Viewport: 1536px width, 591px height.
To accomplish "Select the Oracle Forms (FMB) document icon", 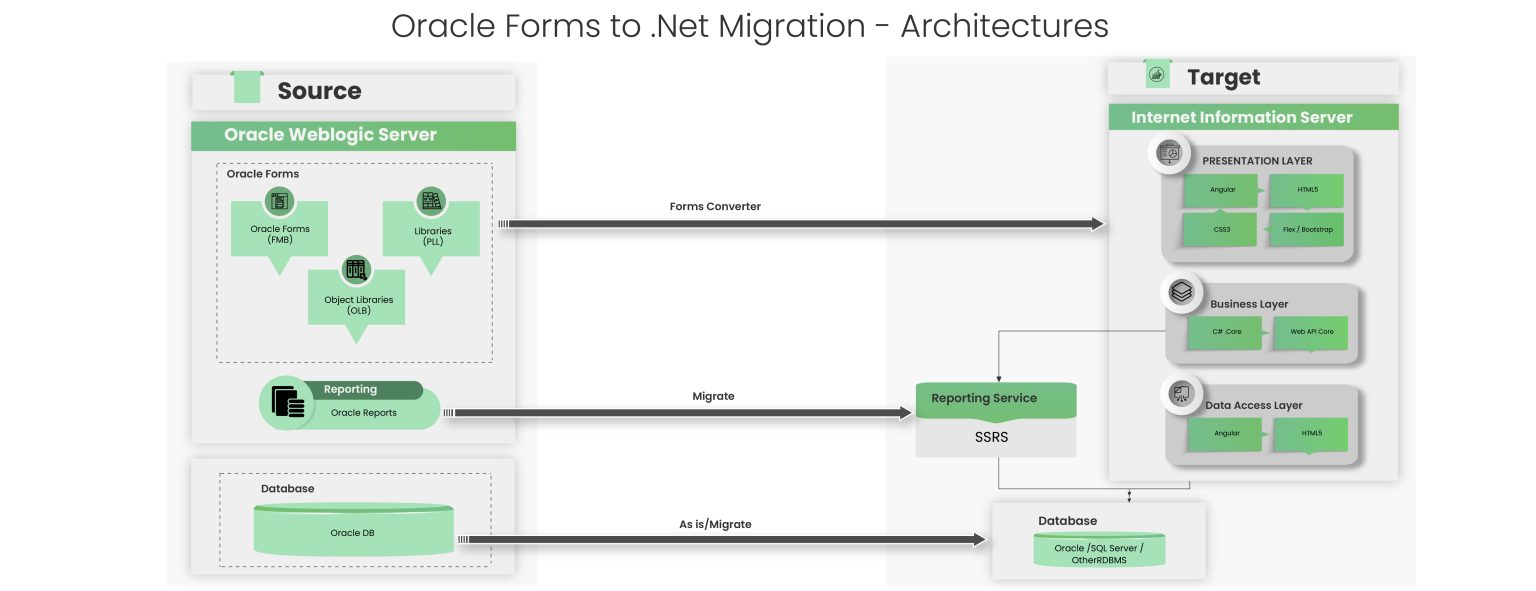I will pos(280,201).
